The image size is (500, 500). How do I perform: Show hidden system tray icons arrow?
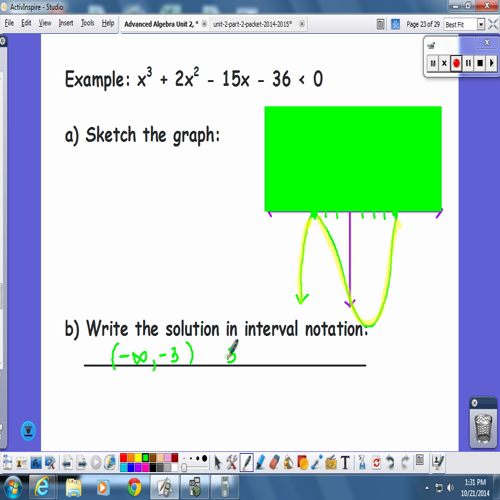click(x=427, y=488)
